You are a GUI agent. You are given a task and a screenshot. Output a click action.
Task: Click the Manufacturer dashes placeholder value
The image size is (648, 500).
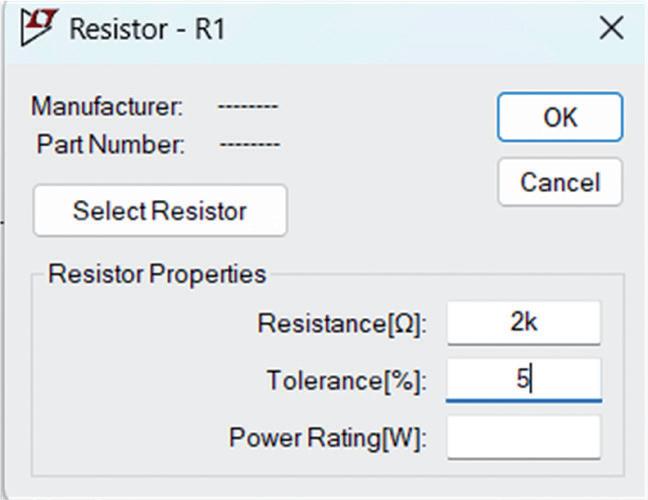click(x=248, y=106)
